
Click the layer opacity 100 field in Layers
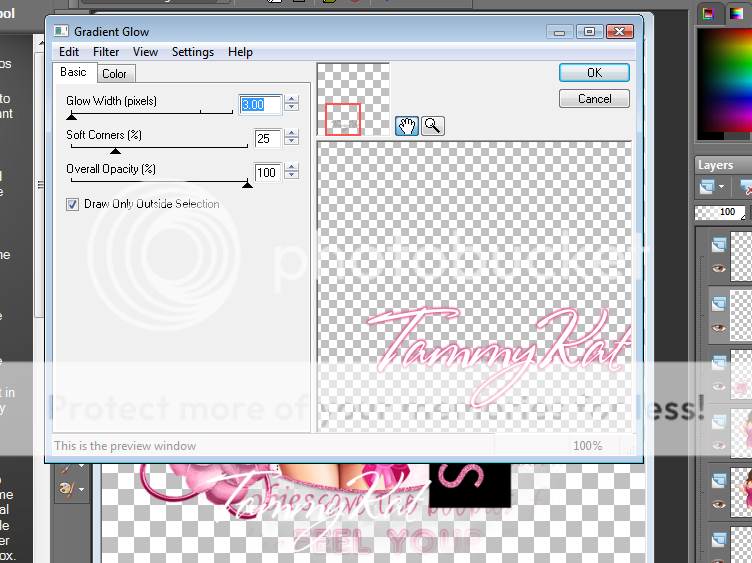point(720,212)
